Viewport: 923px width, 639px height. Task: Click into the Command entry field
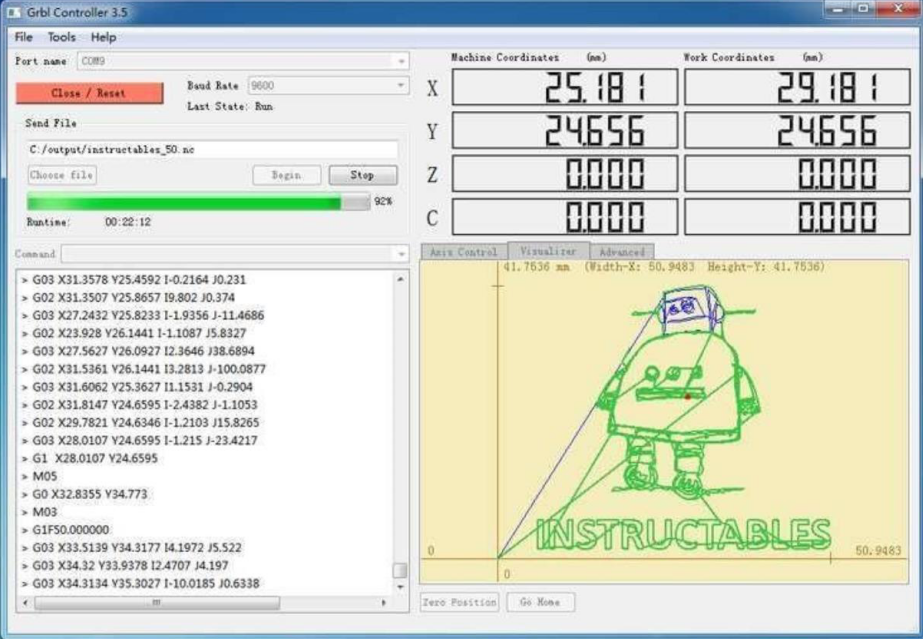tap(228, 254)
